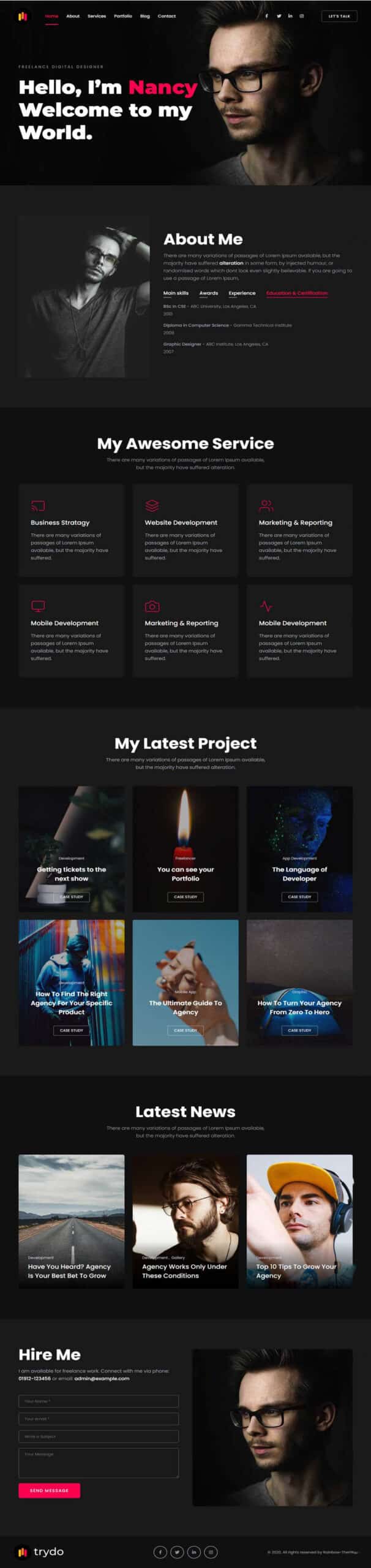Open the candle Portfolio project thumbnail

(185, 849)
